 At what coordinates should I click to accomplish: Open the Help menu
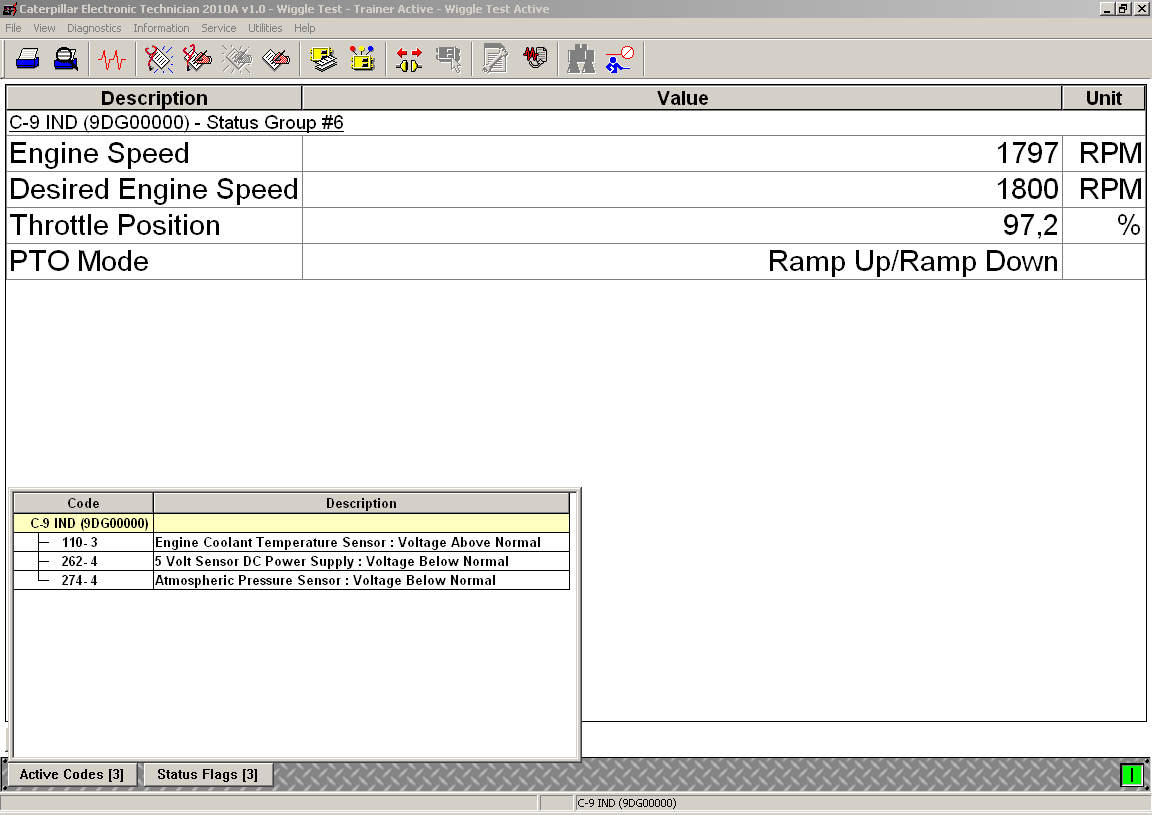point(304,28)
